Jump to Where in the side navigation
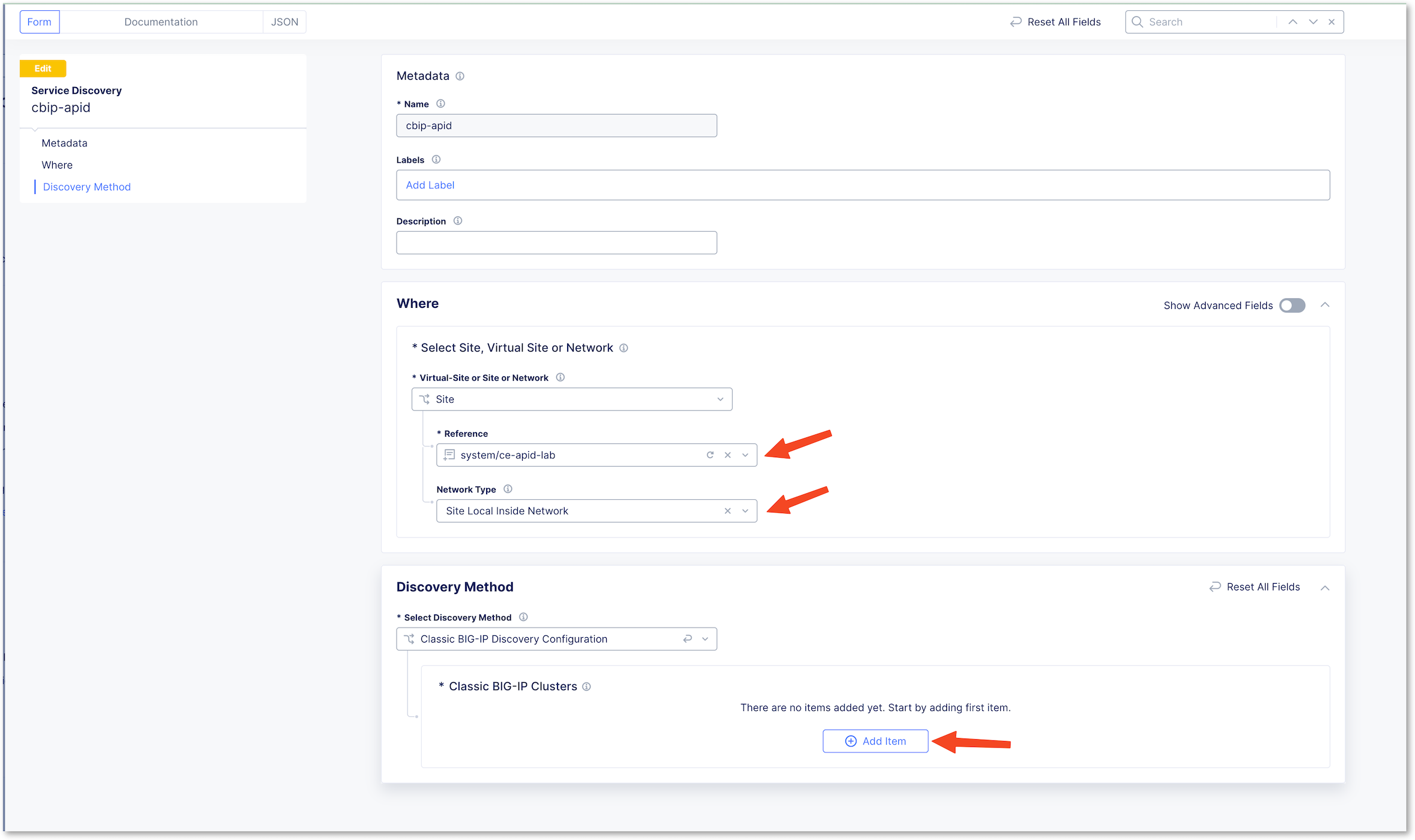The height and width of the screenshot is (840, 1415). 57,165
